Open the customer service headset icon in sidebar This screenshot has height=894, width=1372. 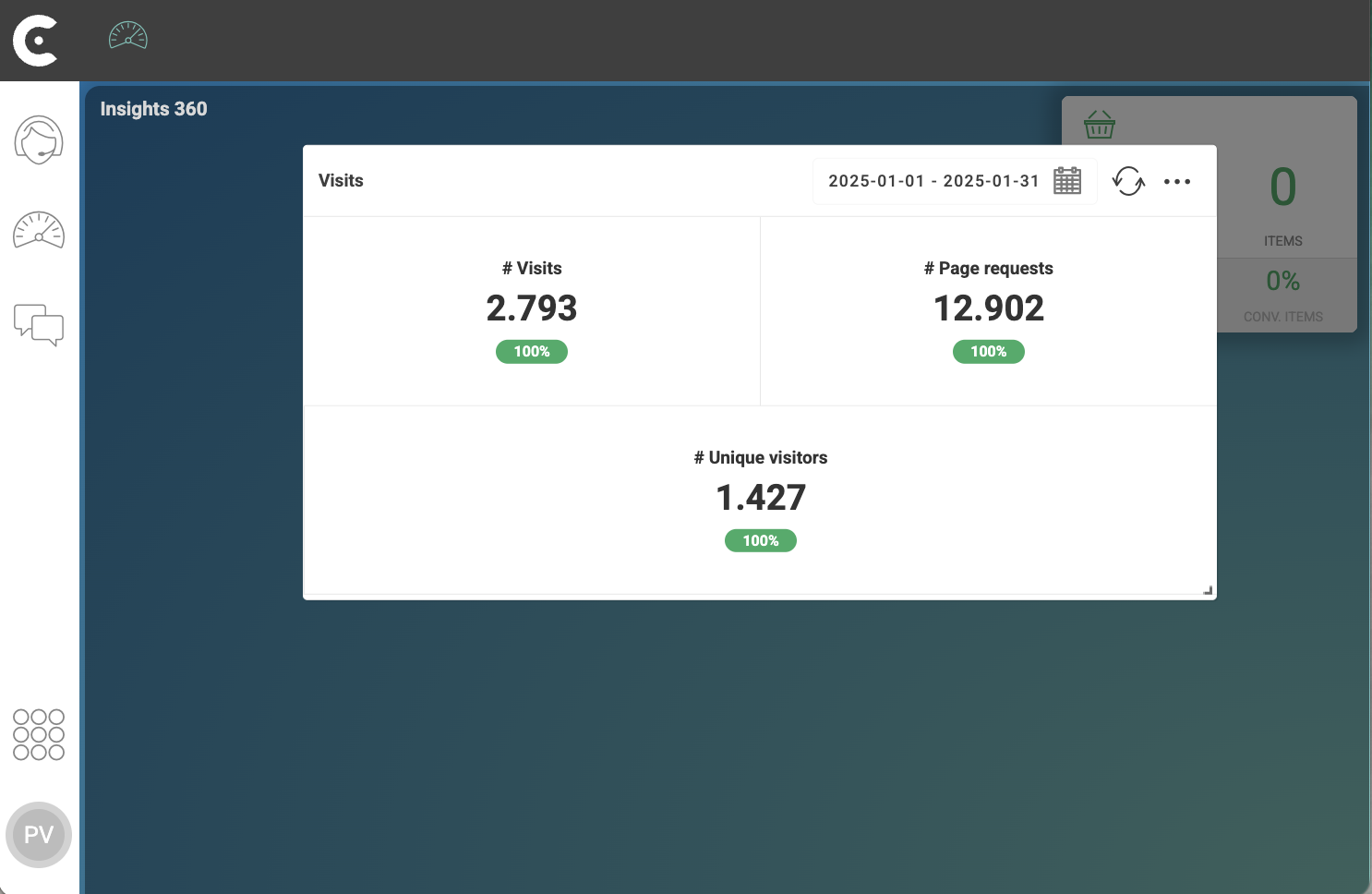(39, 140)
